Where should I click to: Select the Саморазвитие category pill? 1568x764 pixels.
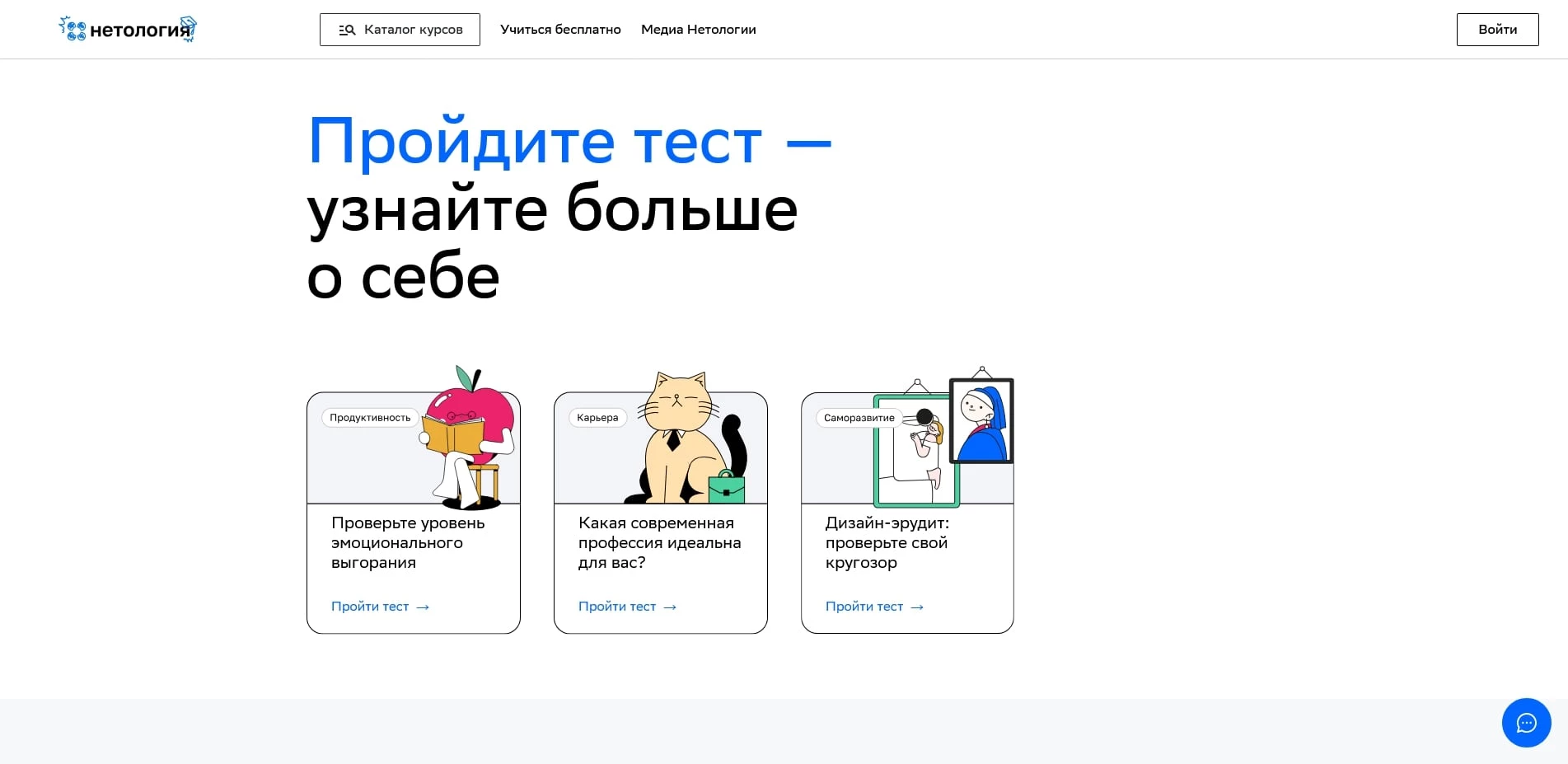coord(859,418)
